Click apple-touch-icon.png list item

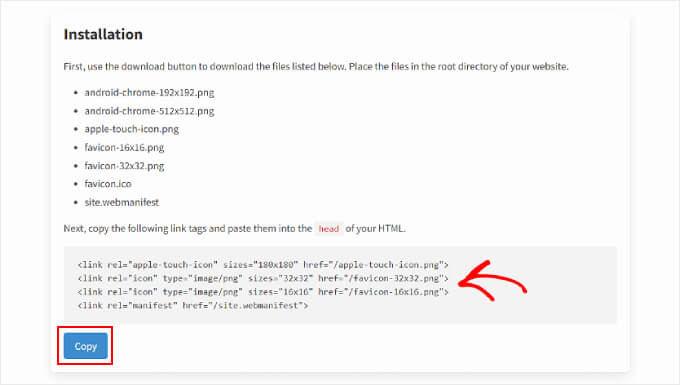point(131,129)
